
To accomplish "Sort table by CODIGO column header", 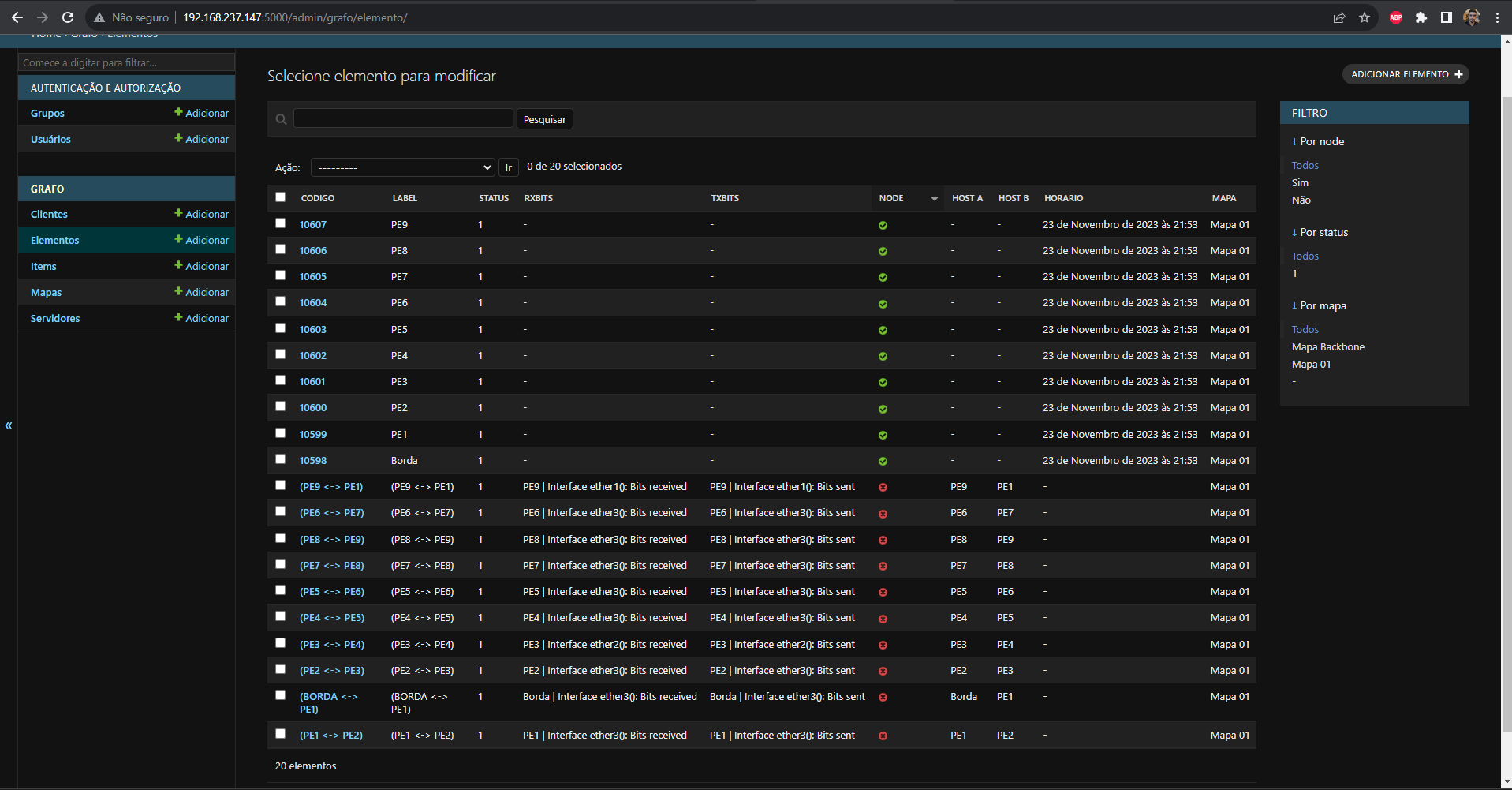I will 318,198.
